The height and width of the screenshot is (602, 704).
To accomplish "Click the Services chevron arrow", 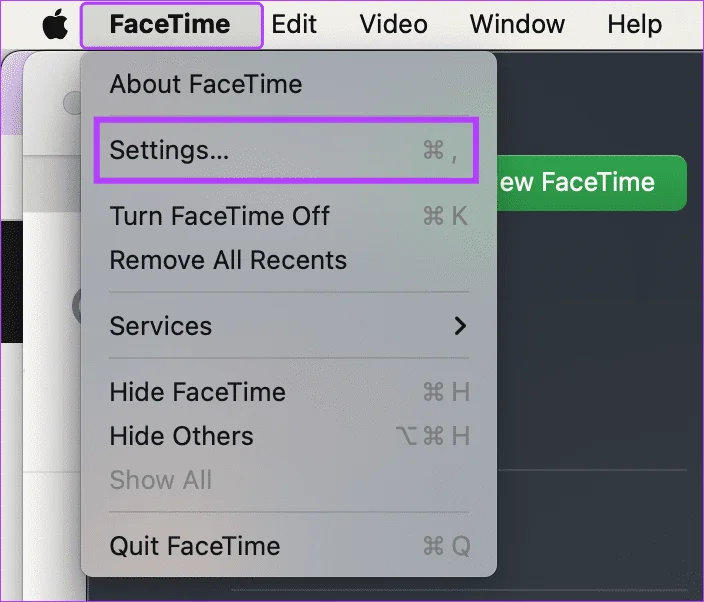I will click(x=460, y=326).
